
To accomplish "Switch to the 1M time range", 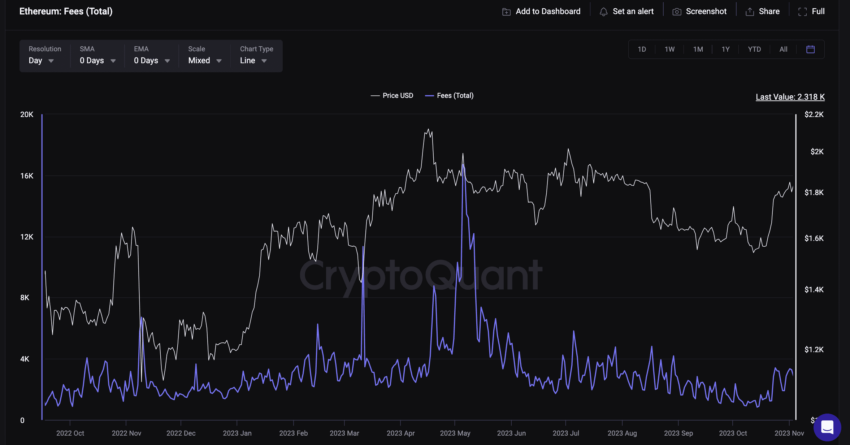I will tap(698, 49).
